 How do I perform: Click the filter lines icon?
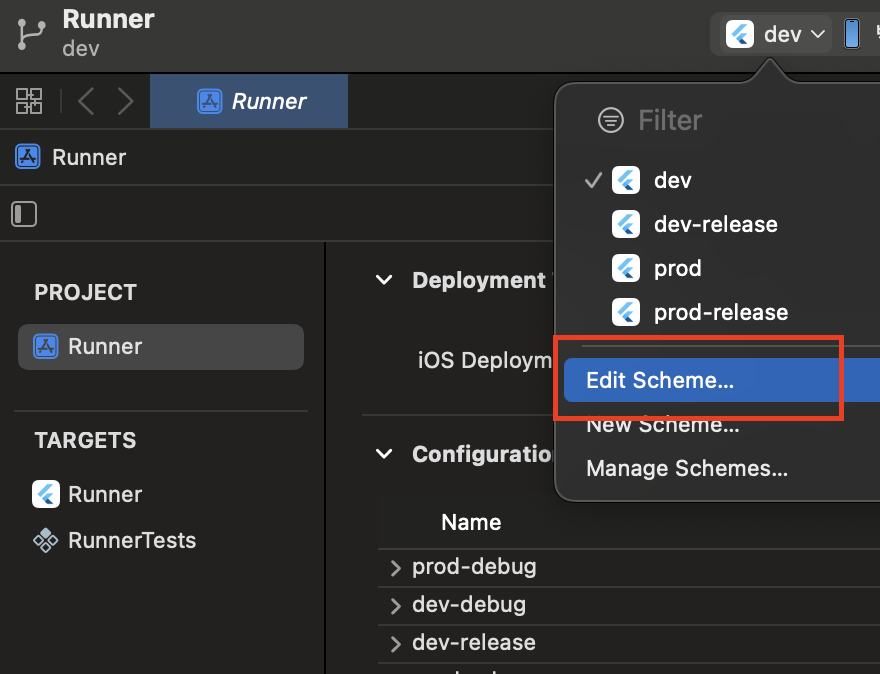click(611, 120)
